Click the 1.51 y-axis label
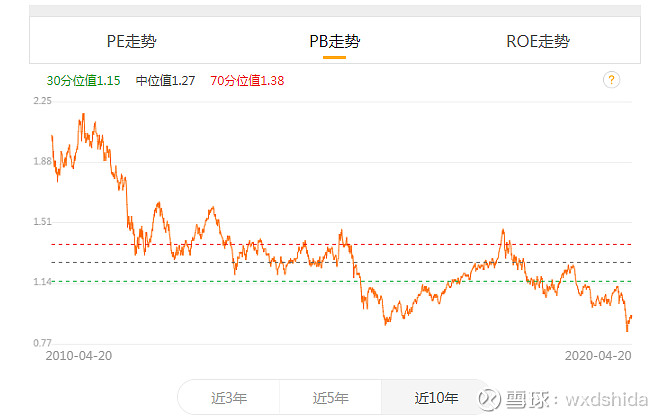The height and width of the screenshot is (420, 668). click(x=42, y=222)
